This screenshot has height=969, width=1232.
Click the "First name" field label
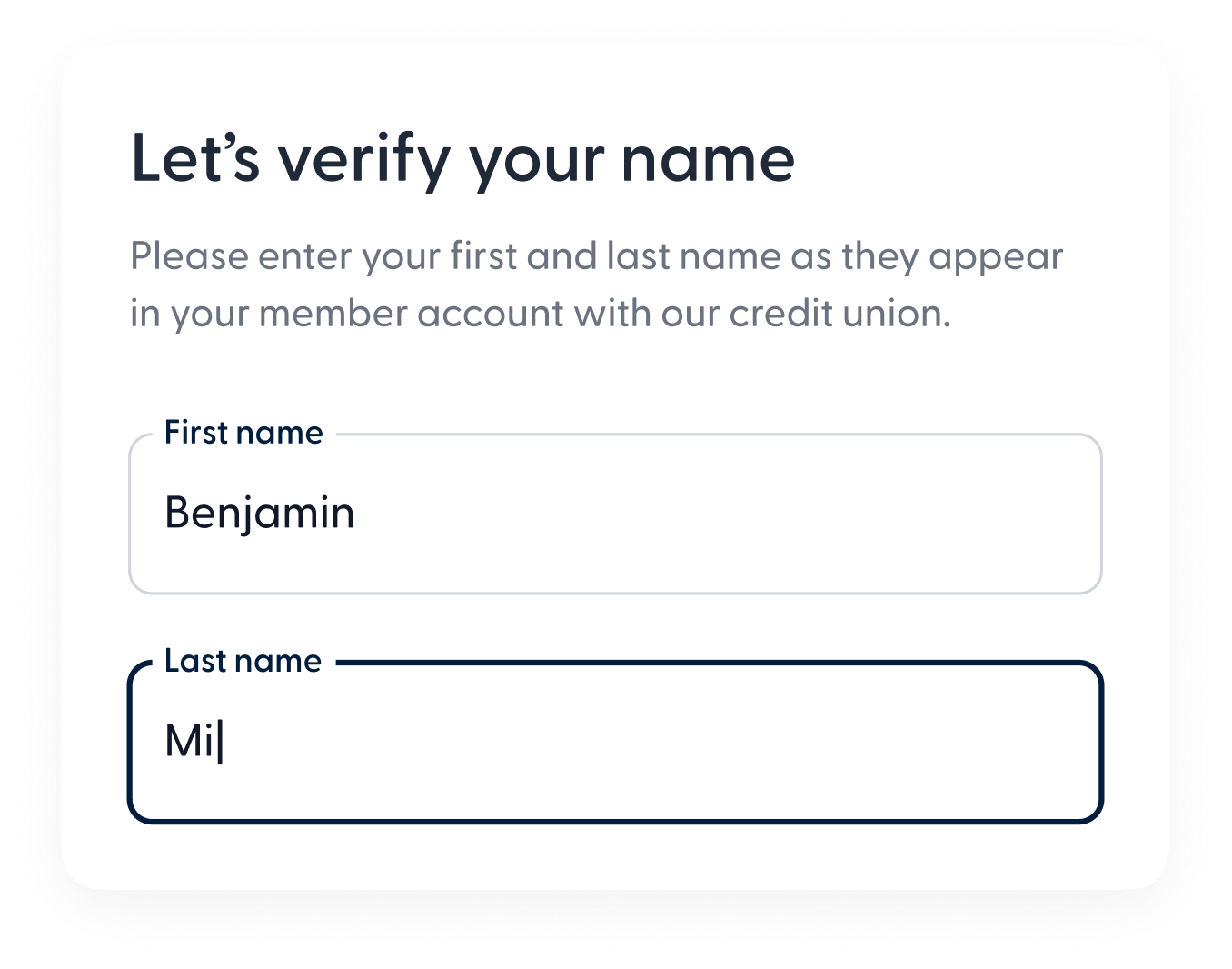243,433
